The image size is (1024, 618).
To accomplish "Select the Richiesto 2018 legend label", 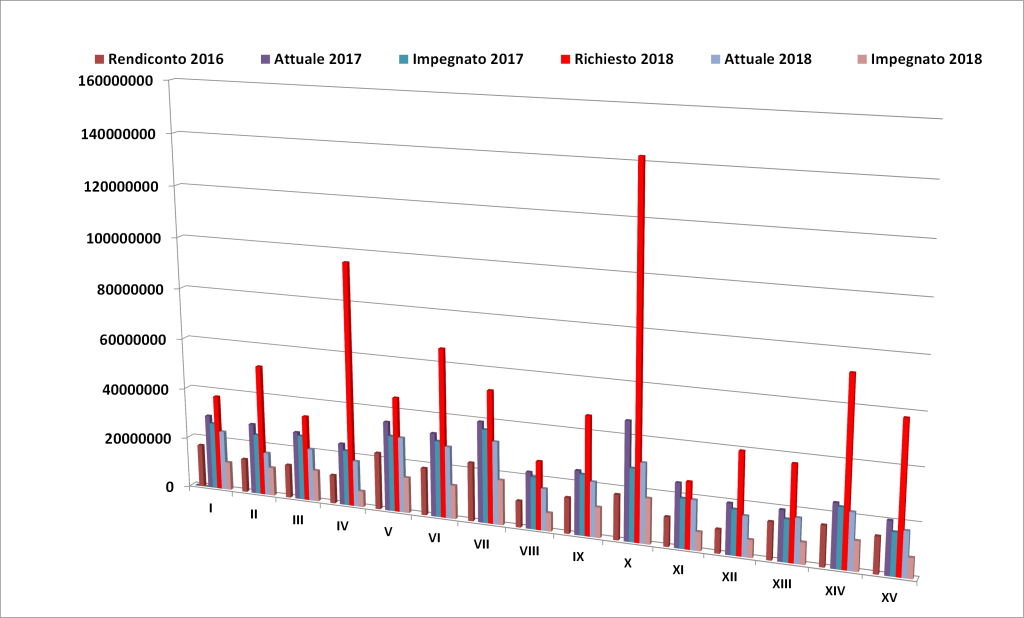I will pyautogui.click(x=624, y=59).
